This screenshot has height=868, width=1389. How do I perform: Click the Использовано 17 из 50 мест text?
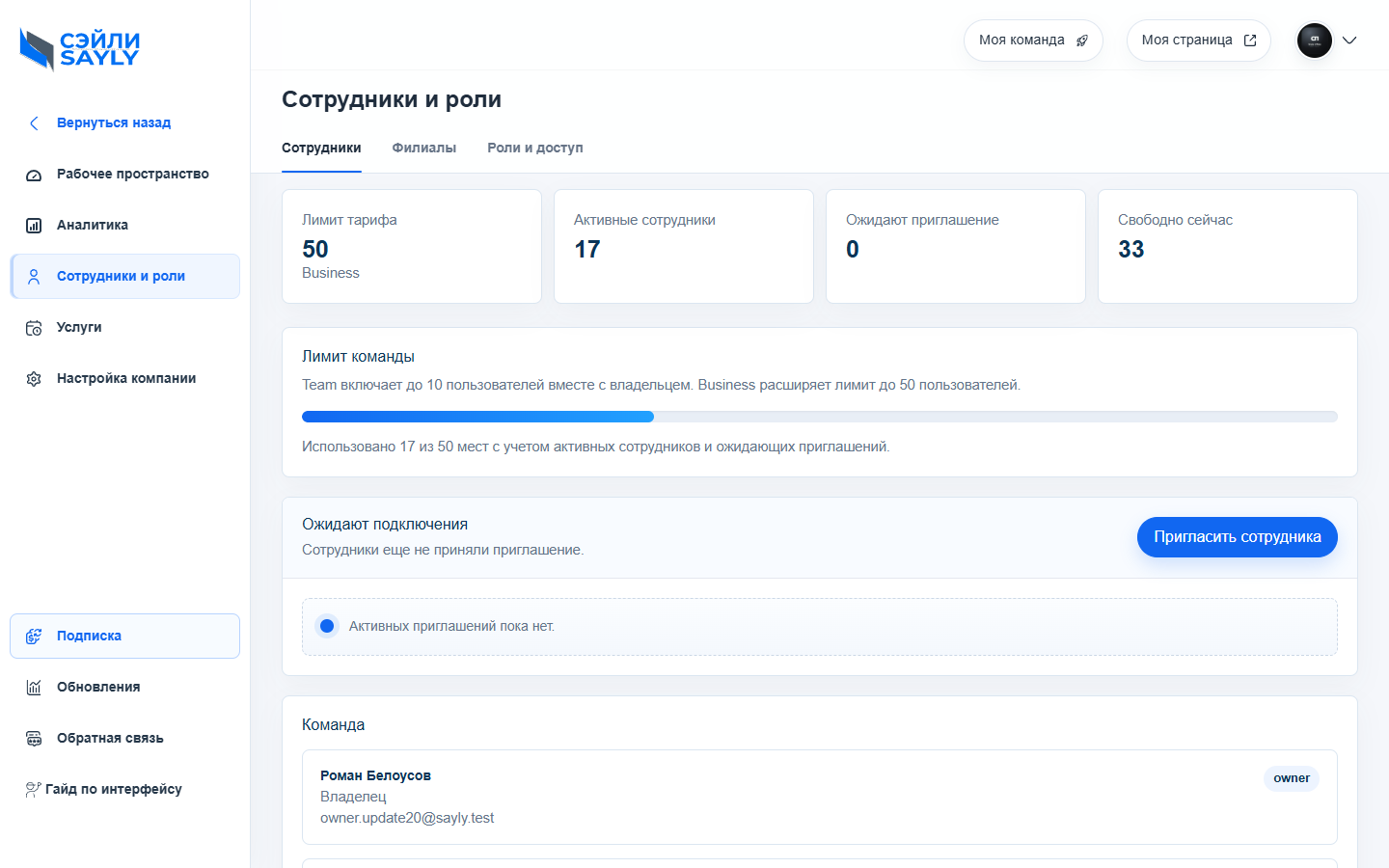[596, 448]
